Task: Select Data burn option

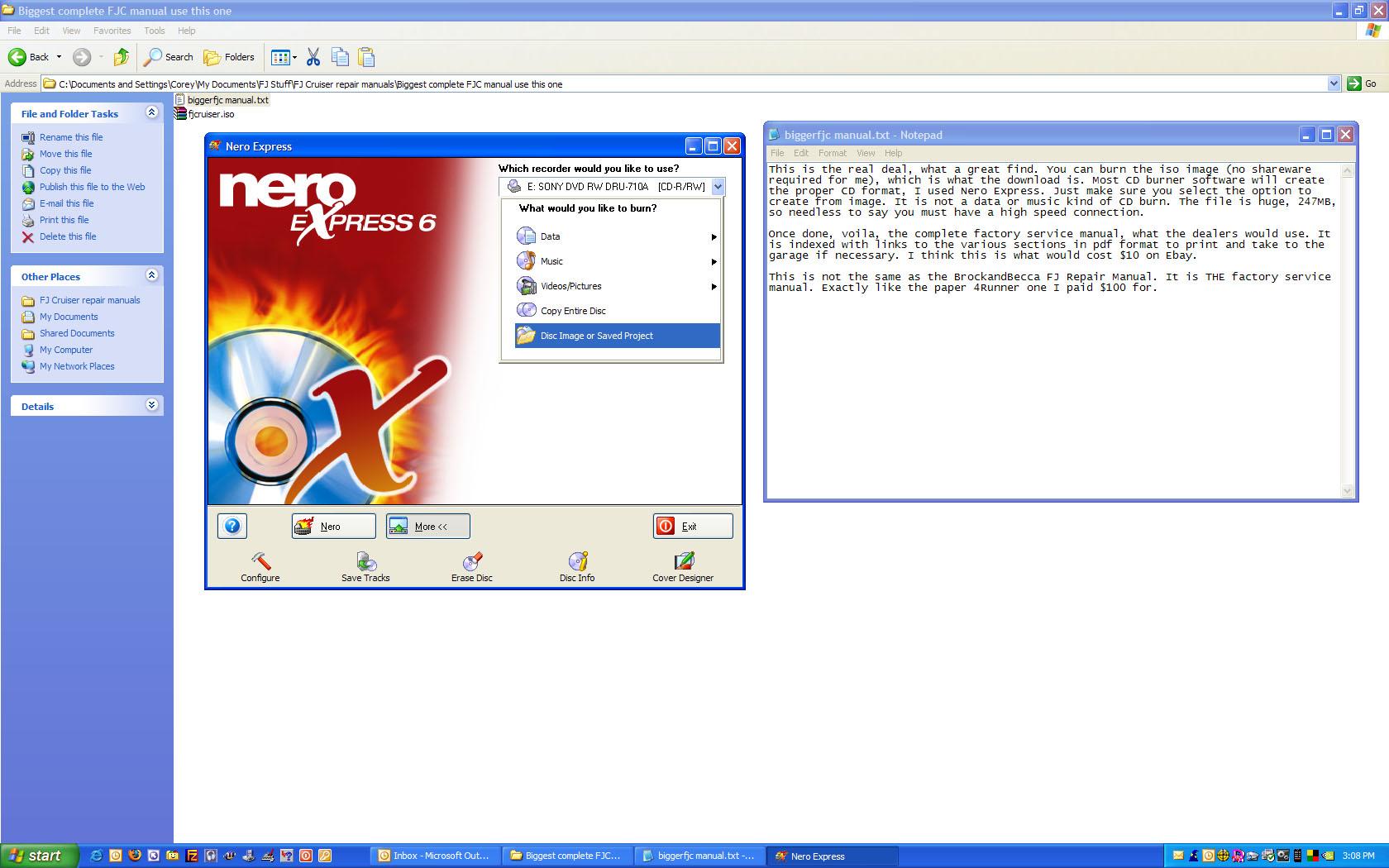Action: (617, 236)
